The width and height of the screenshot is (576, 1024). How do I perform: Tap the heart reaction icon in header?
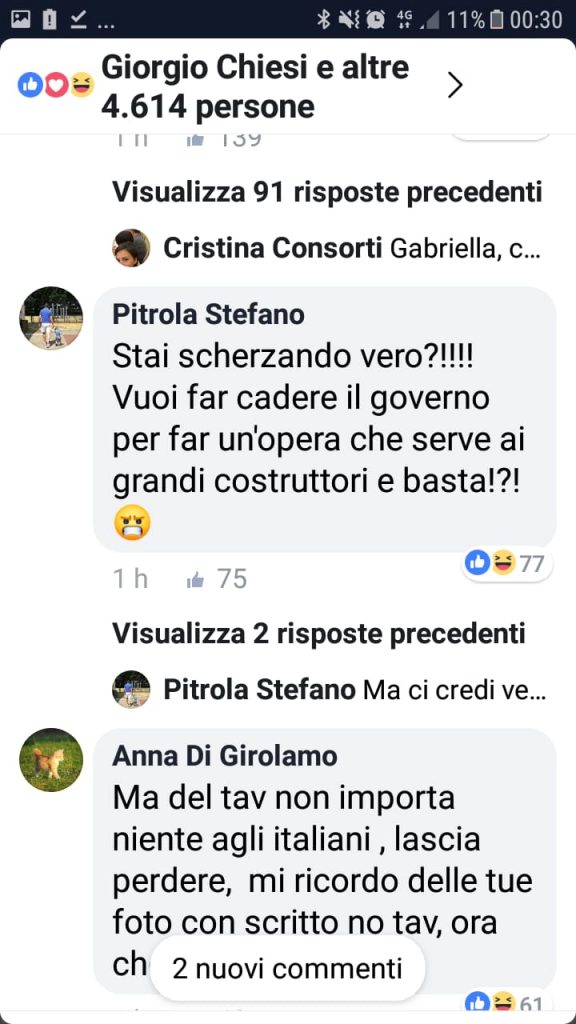(56, 86)
